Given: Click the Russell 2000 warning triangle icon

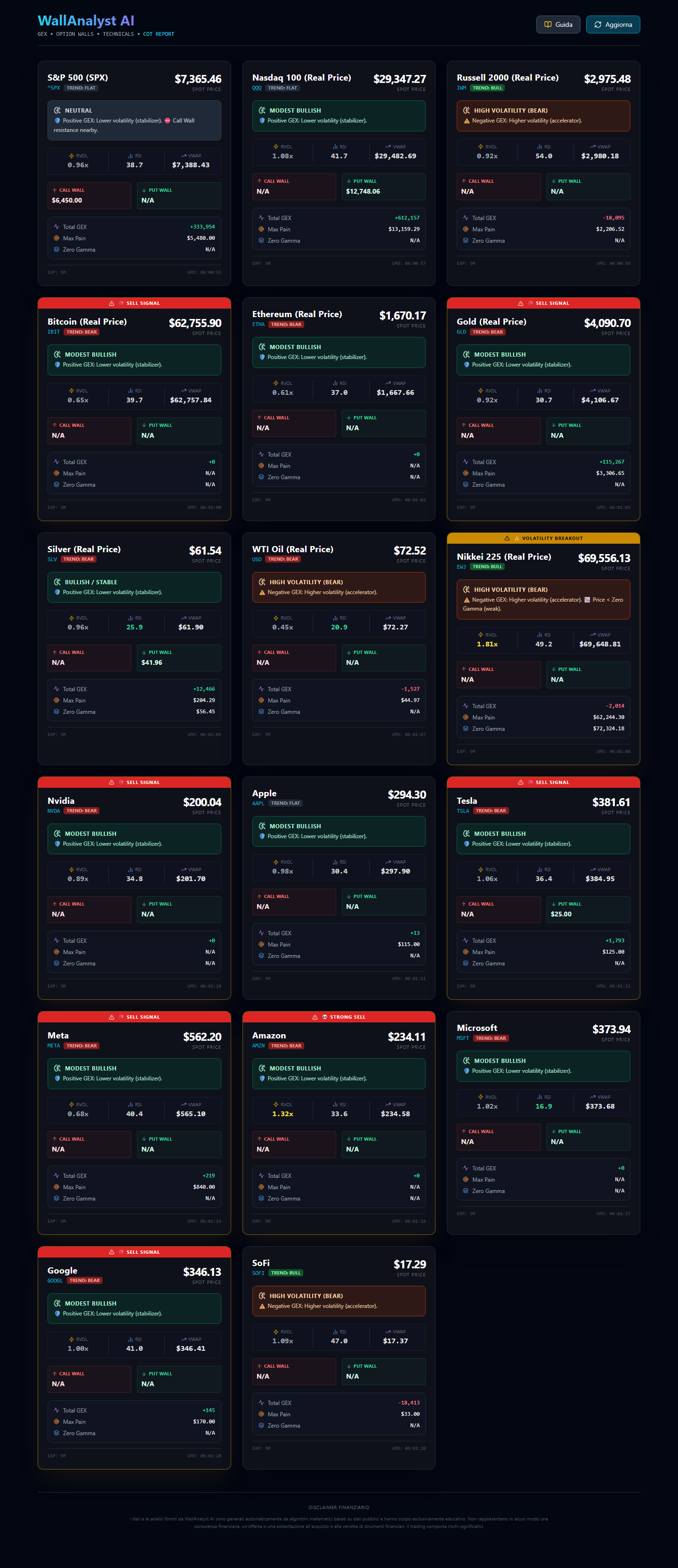Looking at the screenshot, I should pyautogui.click(x=467, y=121).
